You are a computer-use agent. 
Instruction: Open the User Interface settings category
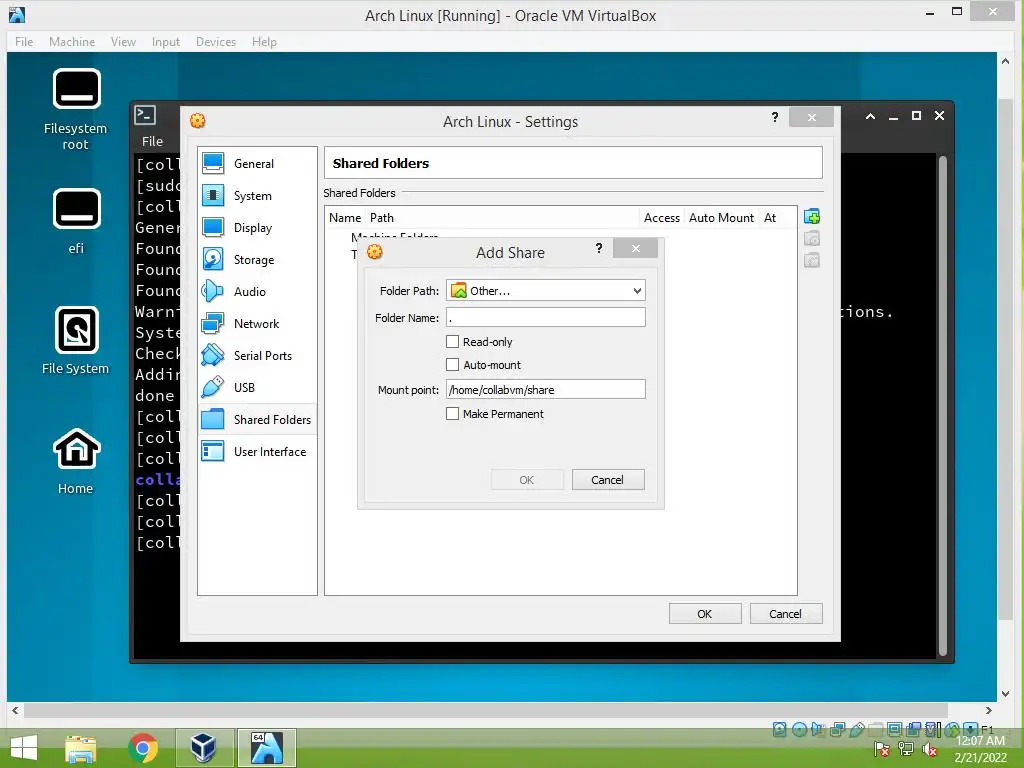pyautogui.click(x=257, y=452)
